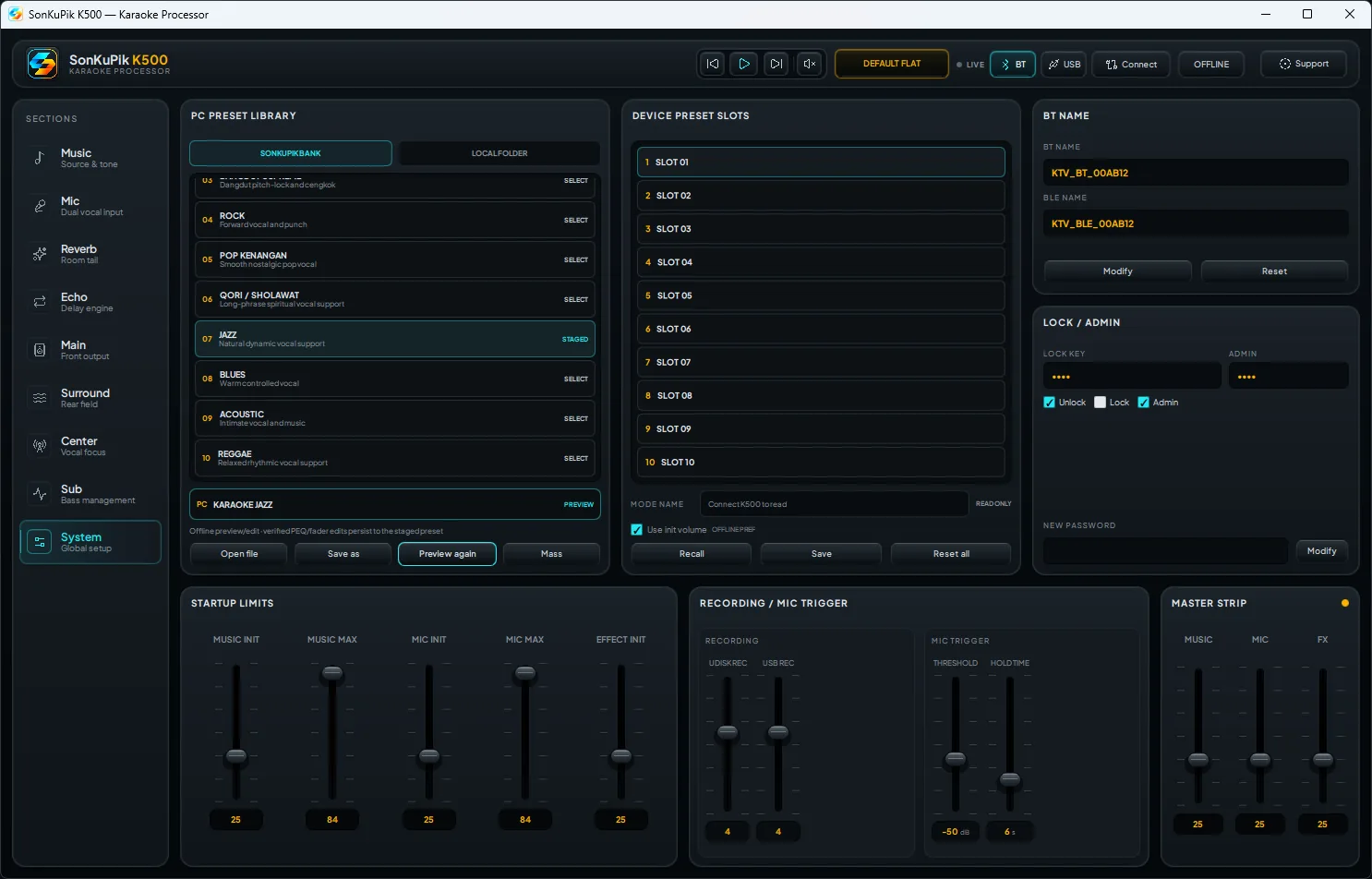Open the System global setup icon
This screenshot has height=879, width=1372.
click(x=40, y=542)
